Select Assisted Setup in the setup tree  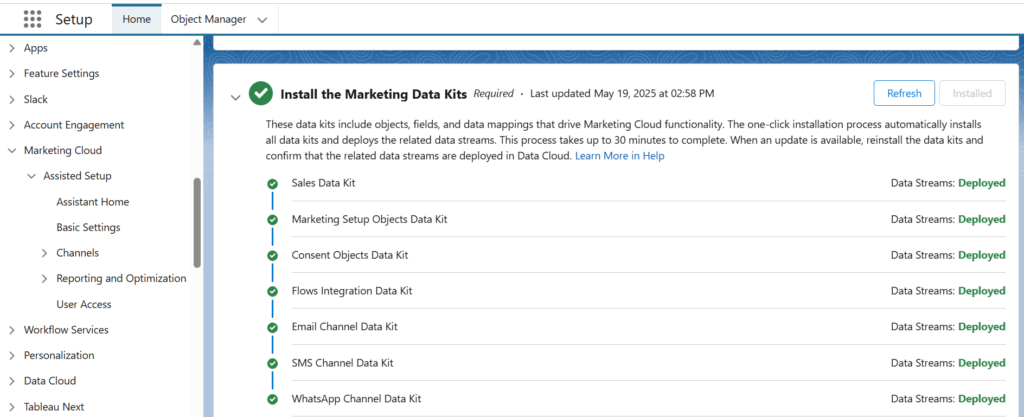pos(77,176)
